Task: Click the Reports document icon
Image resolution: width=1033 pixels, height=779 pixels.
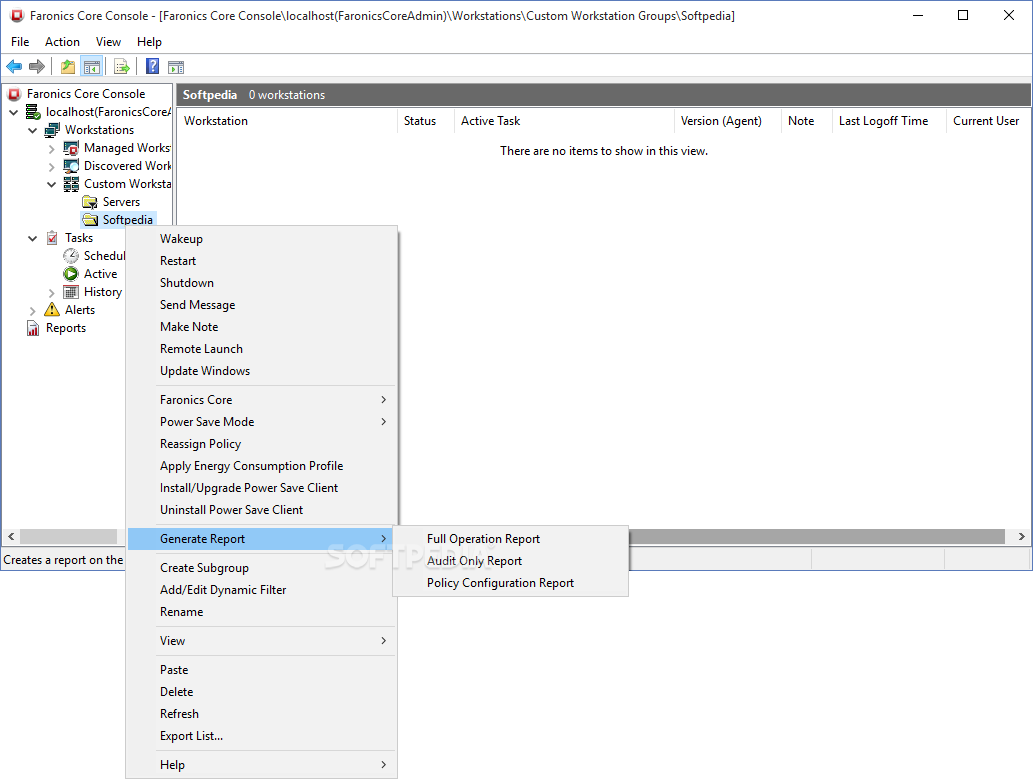Action: coord(33,328)
